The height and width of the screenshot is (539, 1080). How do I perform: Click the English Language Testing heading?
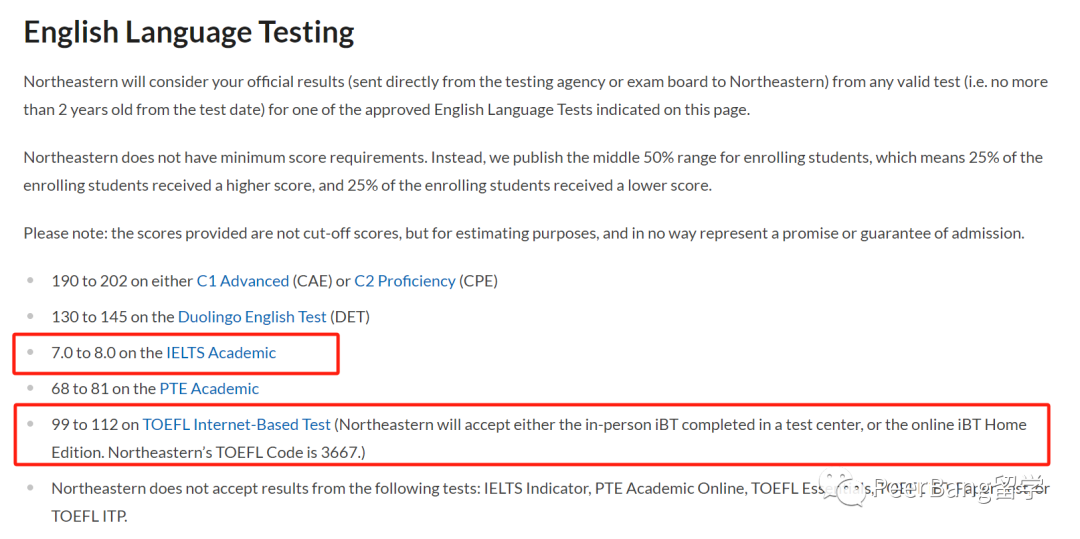[x=189, y=32]
